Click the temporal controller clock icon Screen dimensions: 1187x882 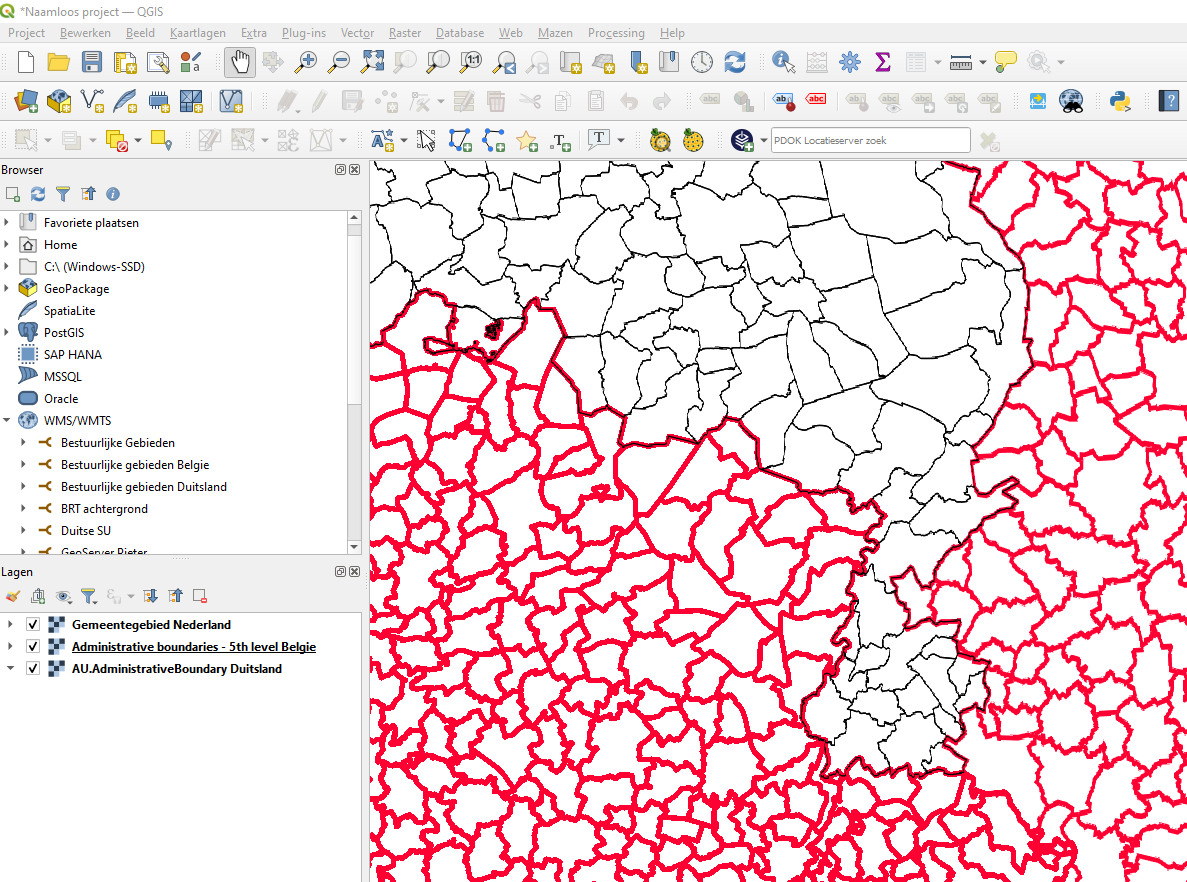point(701,62)
